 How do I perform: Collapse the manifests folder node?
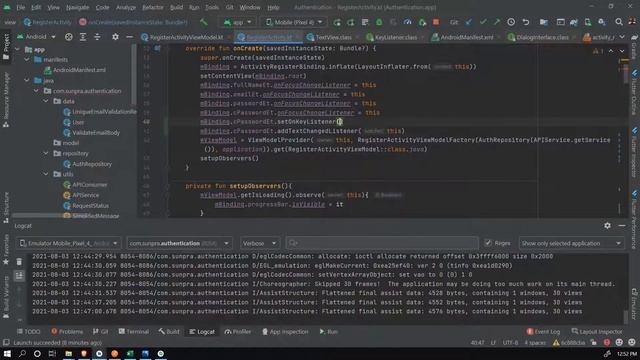click(27, 60)
